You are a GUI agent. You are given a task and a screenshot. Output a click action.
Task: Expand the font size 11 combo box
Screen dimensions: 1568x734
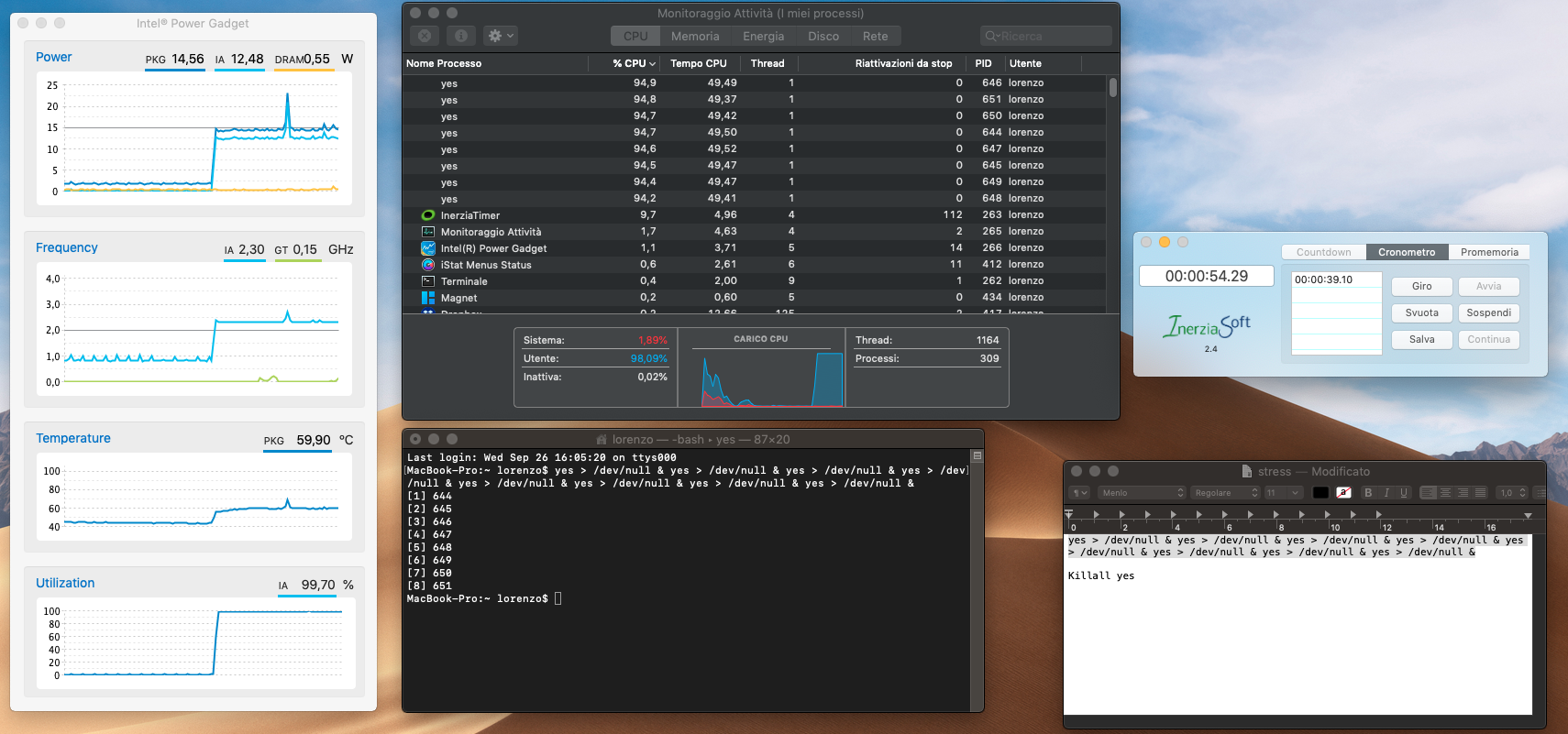pyautogui.click(x=1284, y=493)
